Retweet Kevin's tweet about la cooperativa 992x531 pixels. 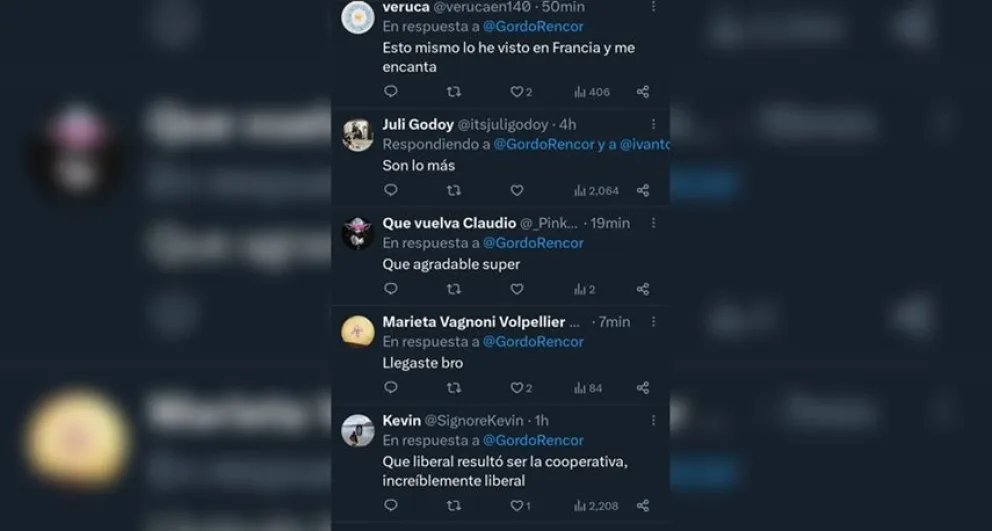pyautogui.click(x=453, y=506)
